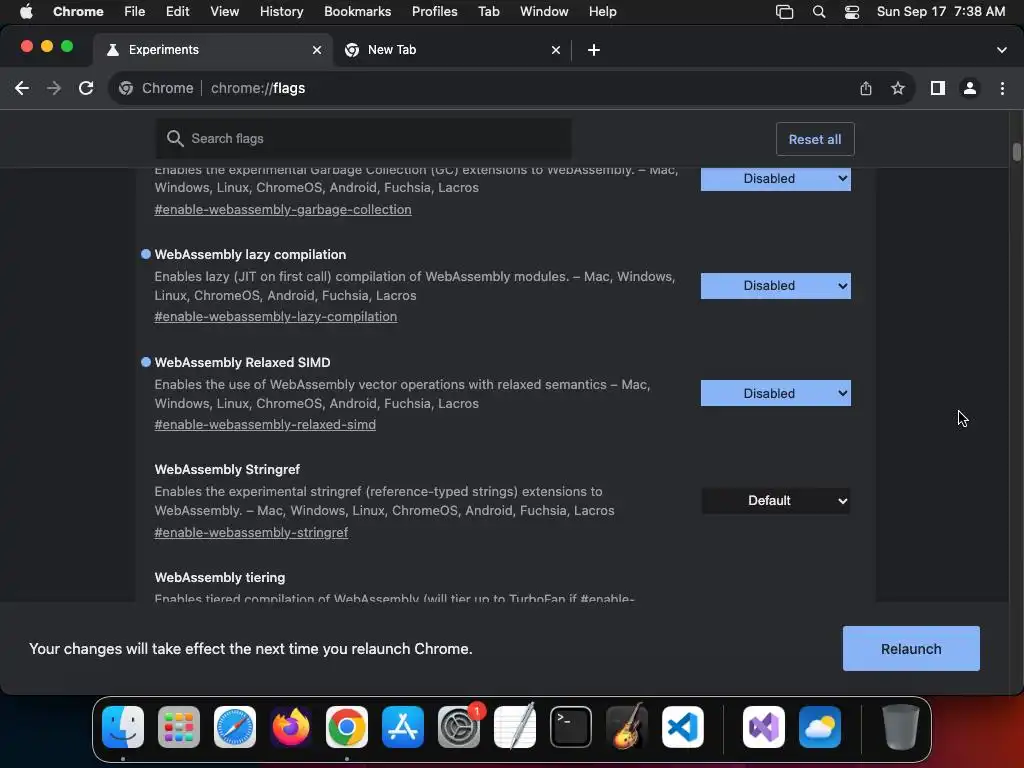Click the Stage Manager menu bar icon

point(784,12)
